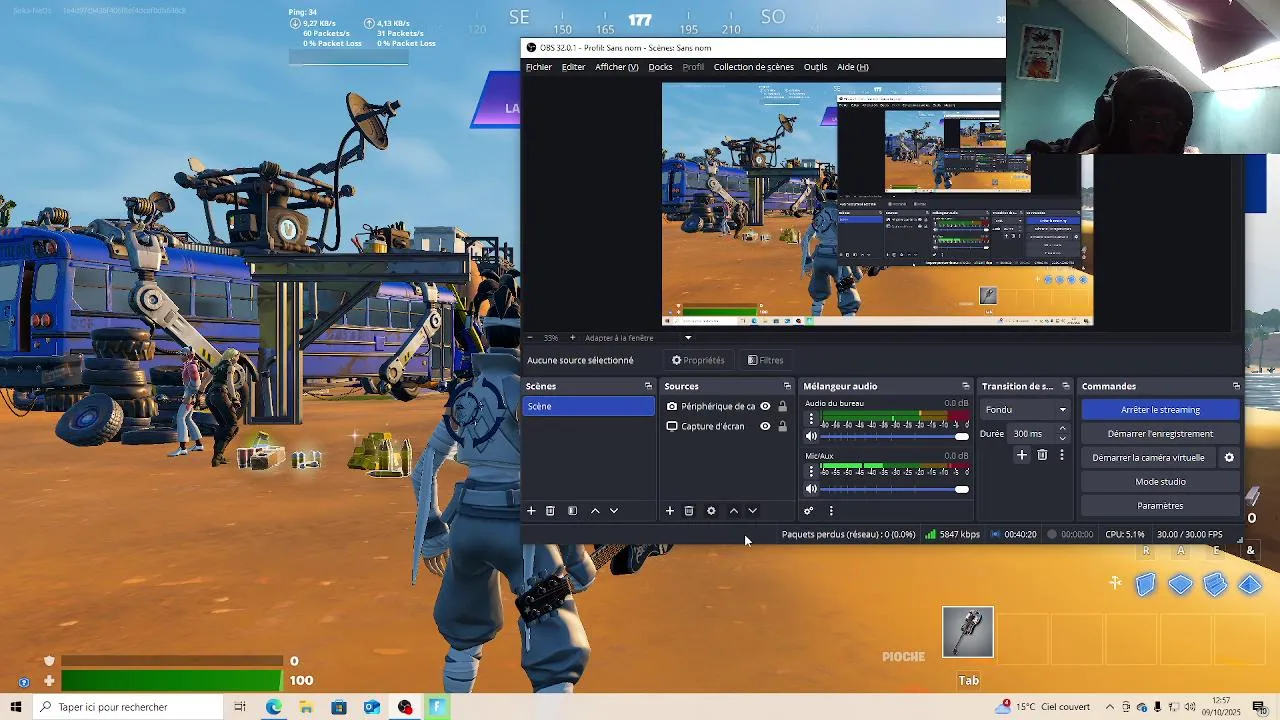This screenshot has width=1280, height=720.
Task: Mute Audio du bureau speaker icon
Action: point(811,437)
